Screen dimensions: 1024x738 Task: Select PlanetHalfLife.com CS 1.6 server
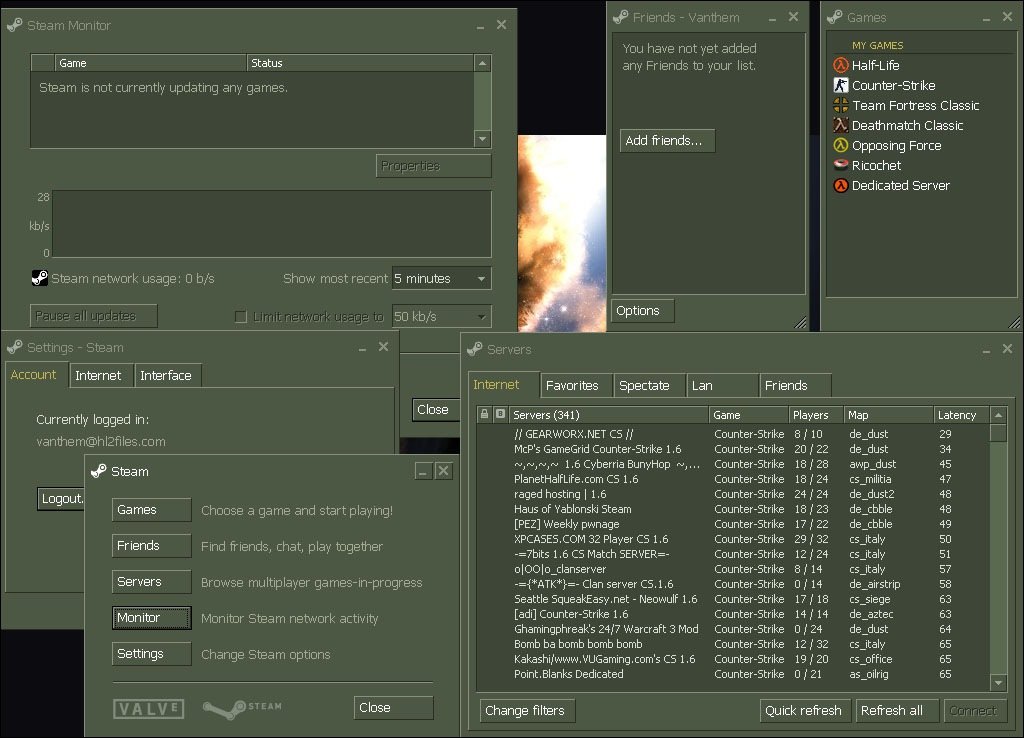733,479
